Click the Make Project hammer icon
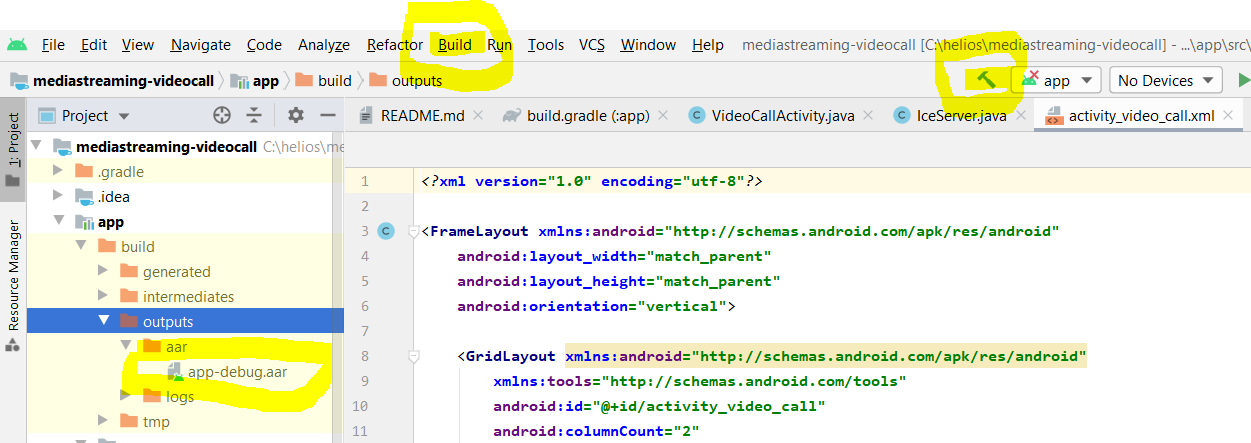Screen dimensions: 1251x443 [985, 80]
